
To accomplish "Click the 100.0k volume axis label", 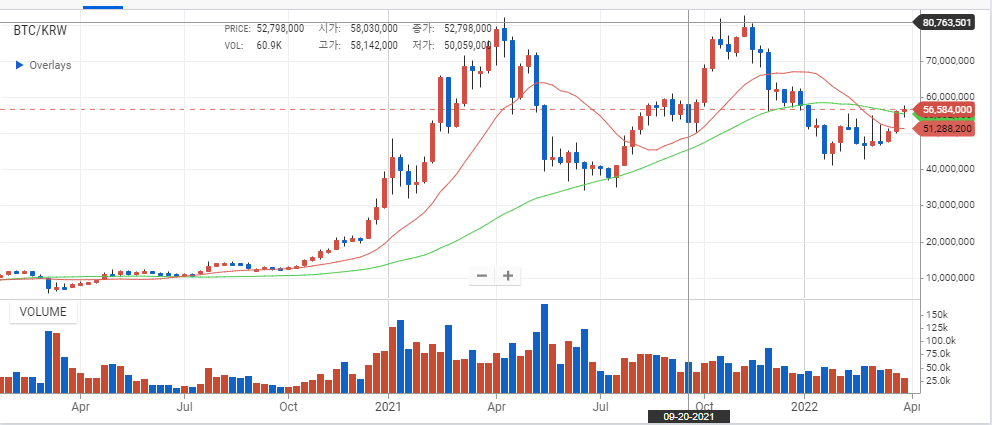I will 939,341.
